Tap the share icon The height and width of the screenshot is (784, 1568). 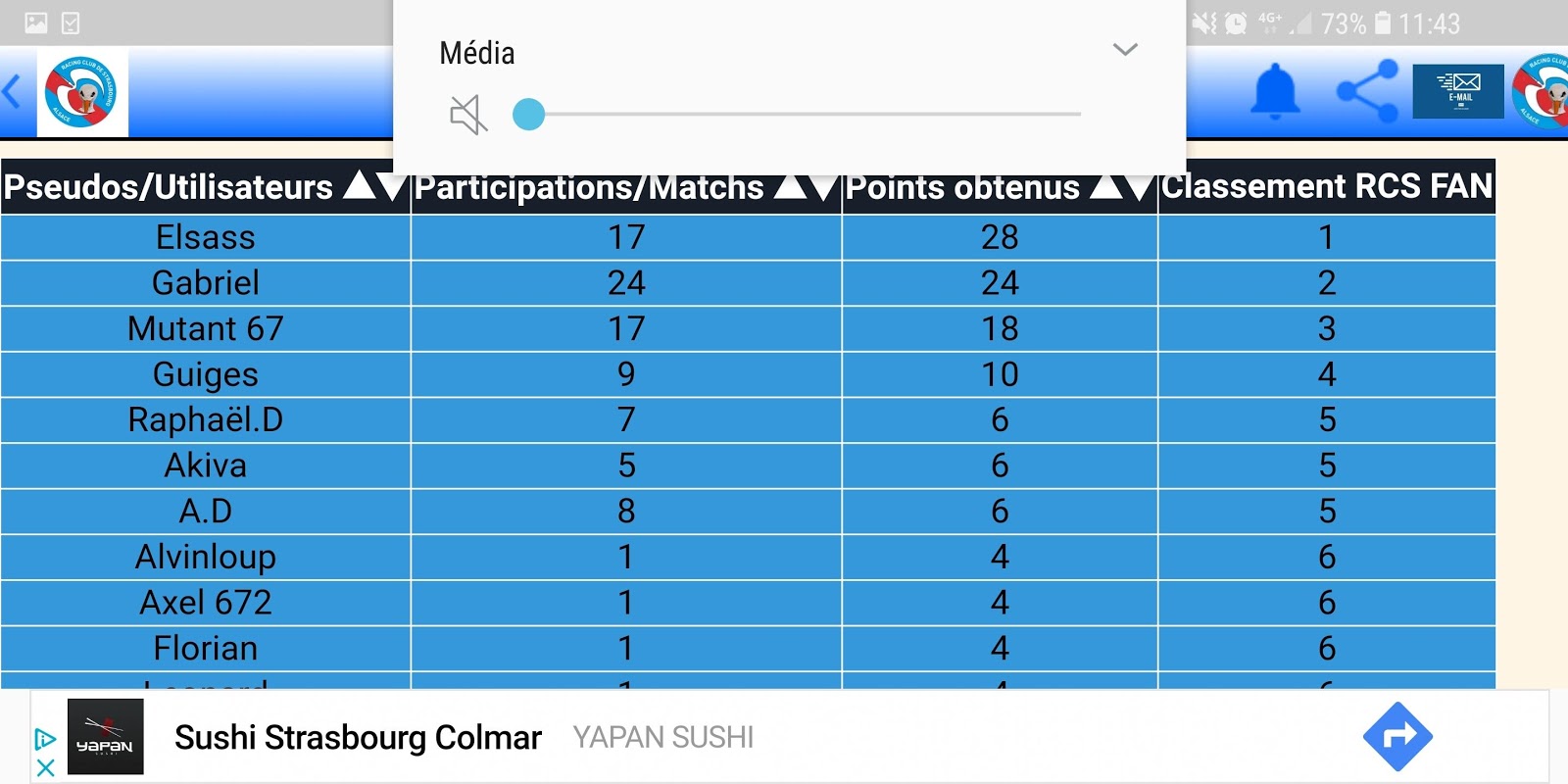(1367, 91)
